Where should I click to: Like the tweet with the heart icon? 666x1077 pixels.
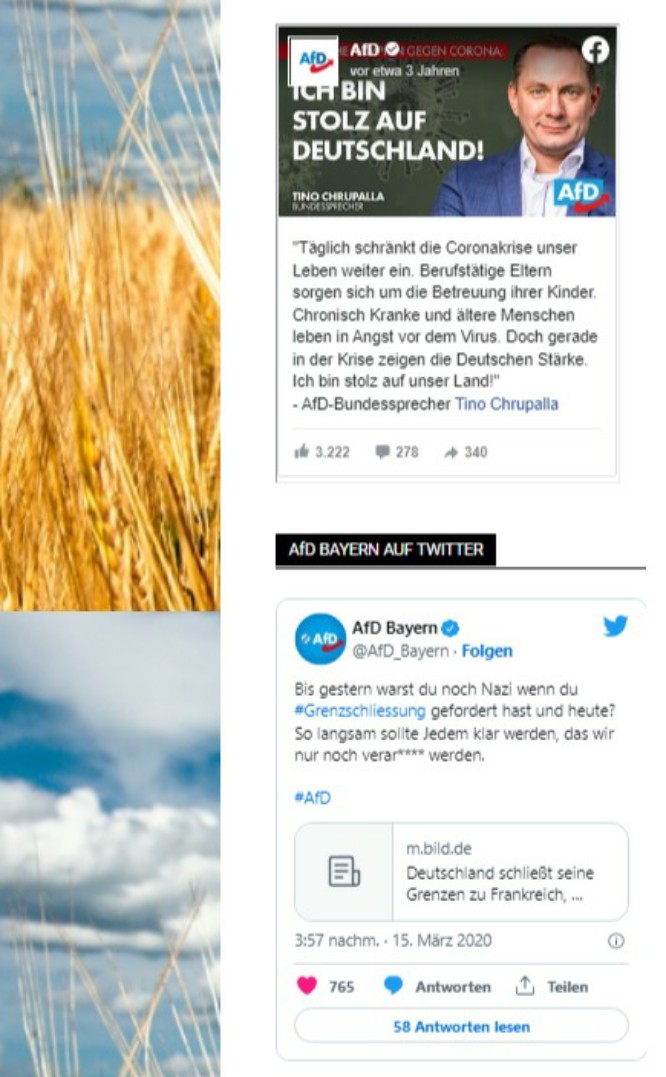click(307, 986)
